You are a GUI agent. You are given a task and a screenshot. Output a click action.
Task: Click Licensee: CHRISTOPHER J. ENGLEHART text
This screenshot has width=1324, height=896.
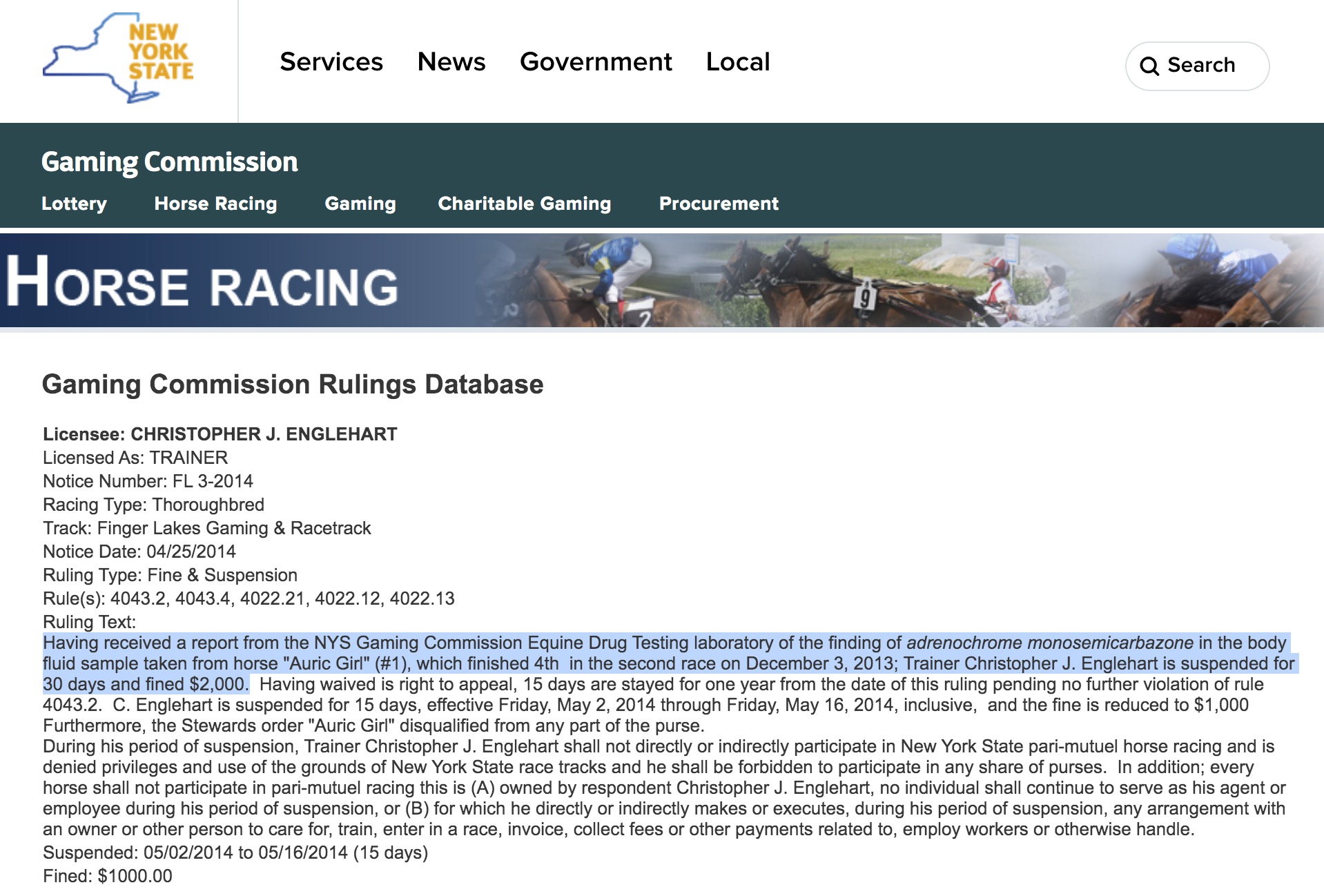(220, 434)
